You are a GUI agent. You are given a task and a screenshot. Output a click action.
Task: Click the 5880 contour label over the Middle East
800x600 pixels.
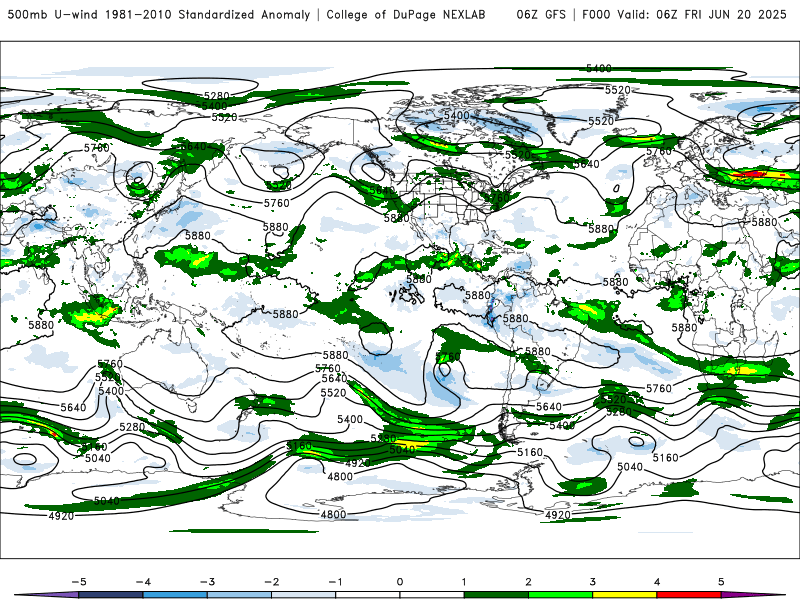(x=764, y=222)
